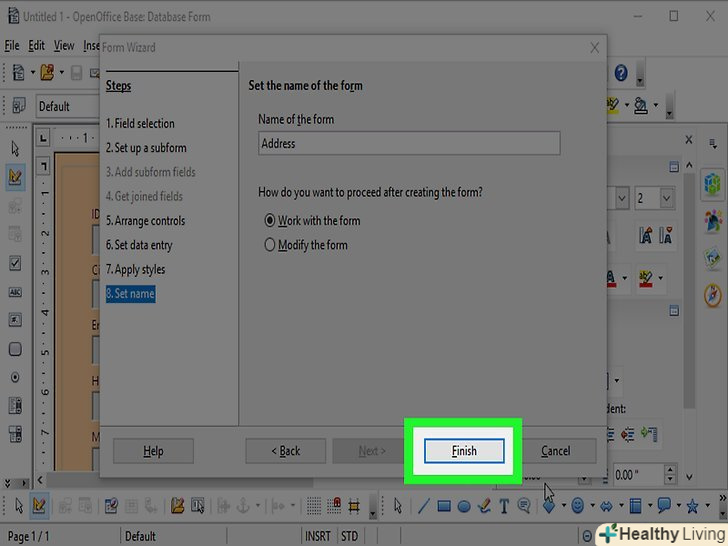728x546 pixels.
Task: Select Work with the form option
Action: (312, 221)
